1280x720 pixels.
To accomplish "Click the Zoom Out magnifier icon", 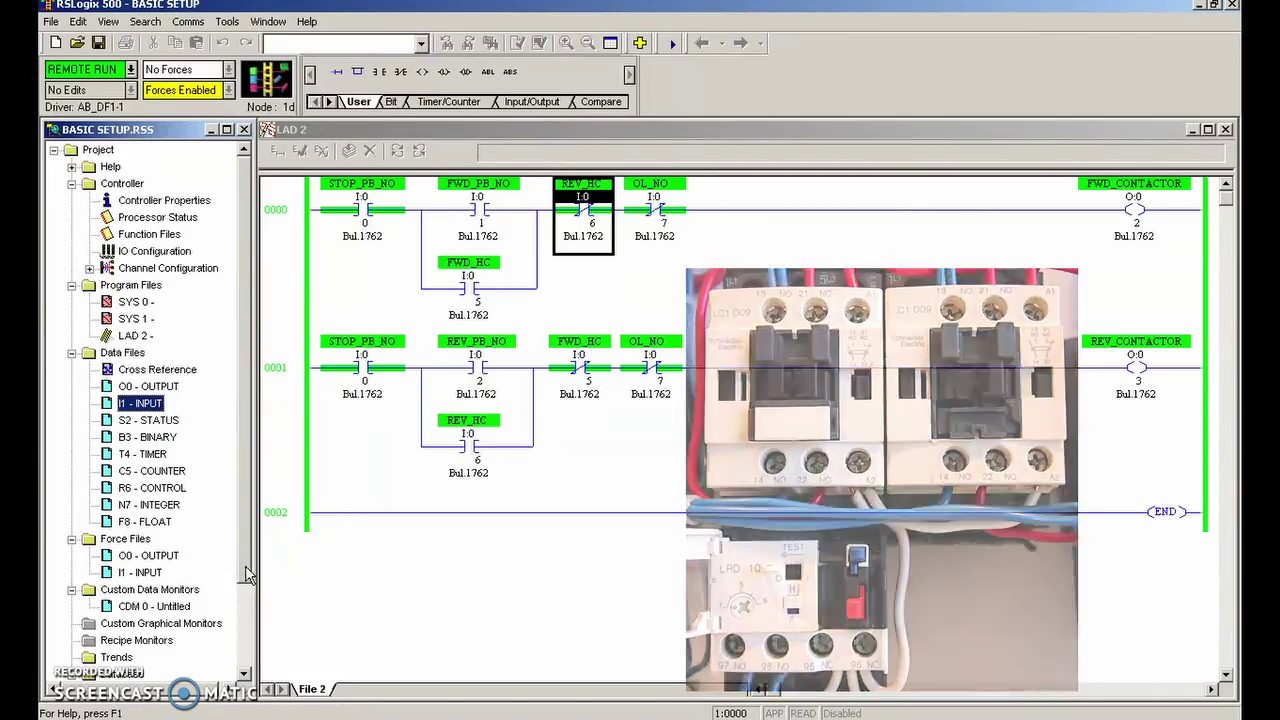I will pos(588,43).
